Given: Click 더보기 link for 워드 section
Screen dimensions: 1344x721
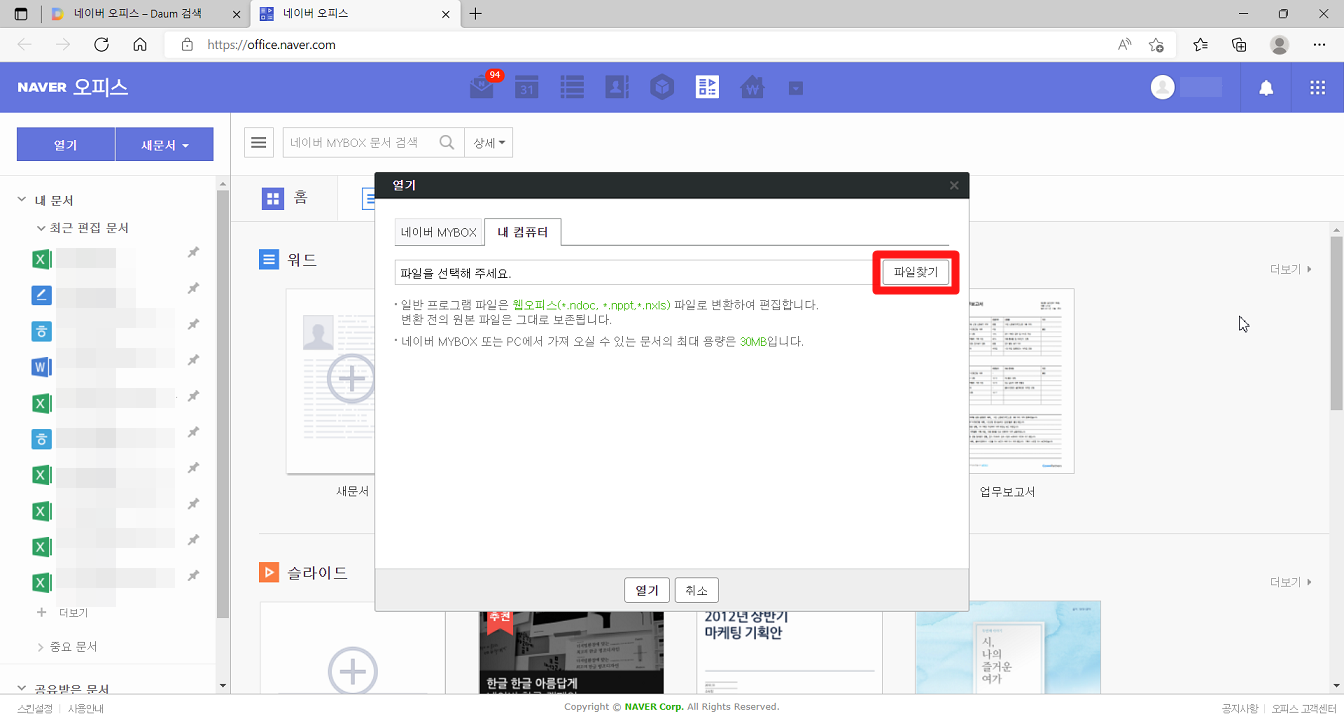Looking at the screenshot, I should (1291, 269).
